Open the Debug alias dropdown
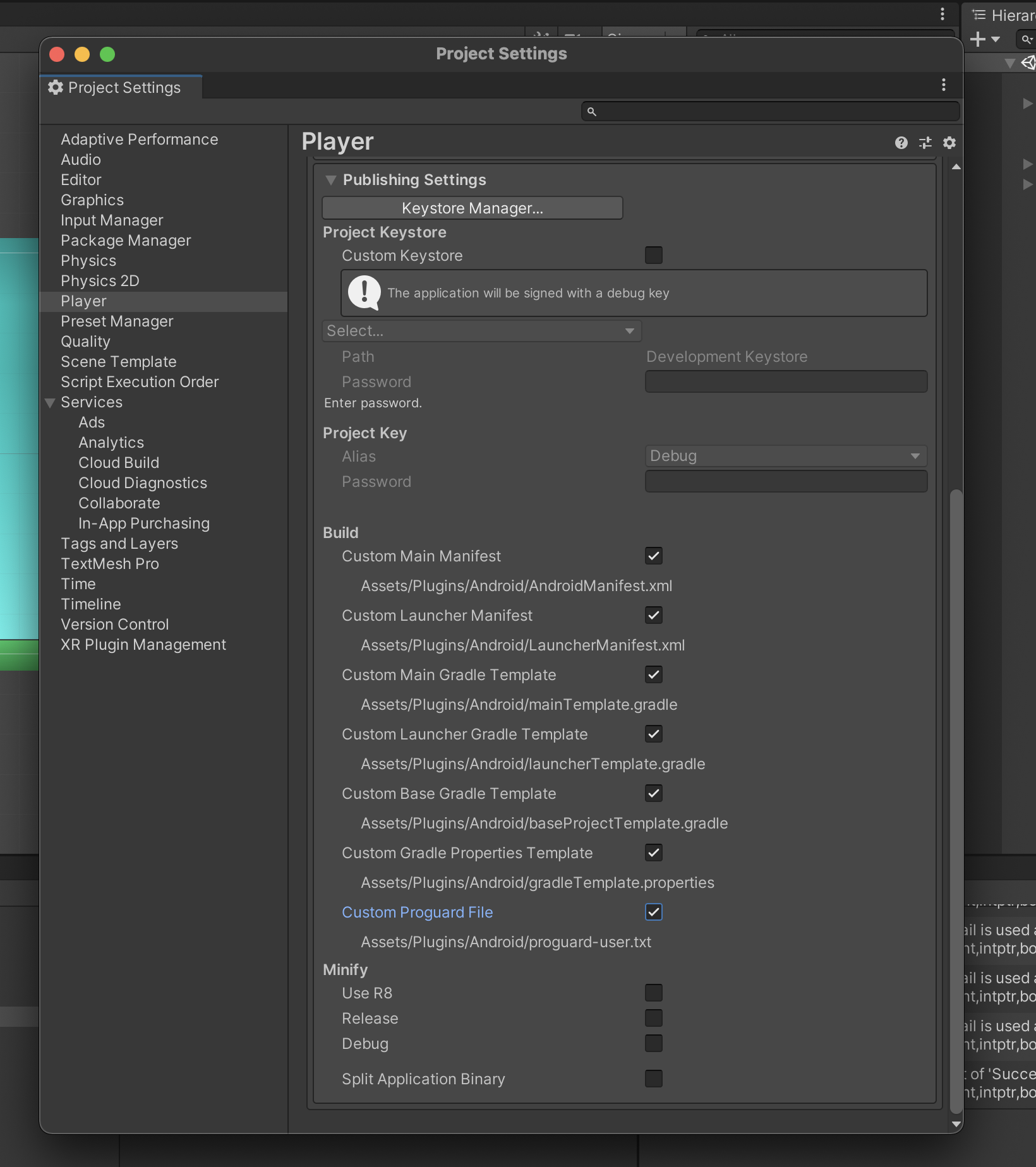 click(x=785, y=455)
